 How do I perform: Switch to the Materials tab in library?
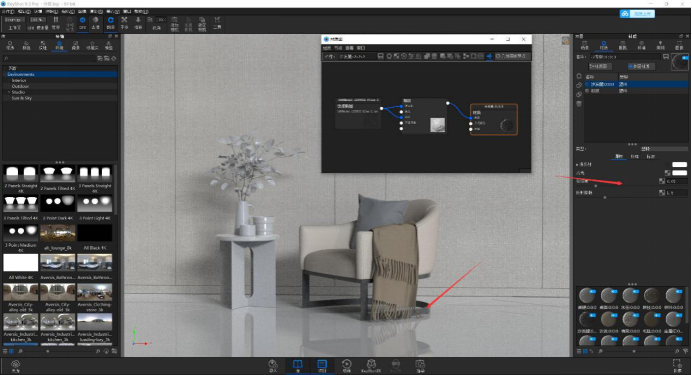pos(10,45)
